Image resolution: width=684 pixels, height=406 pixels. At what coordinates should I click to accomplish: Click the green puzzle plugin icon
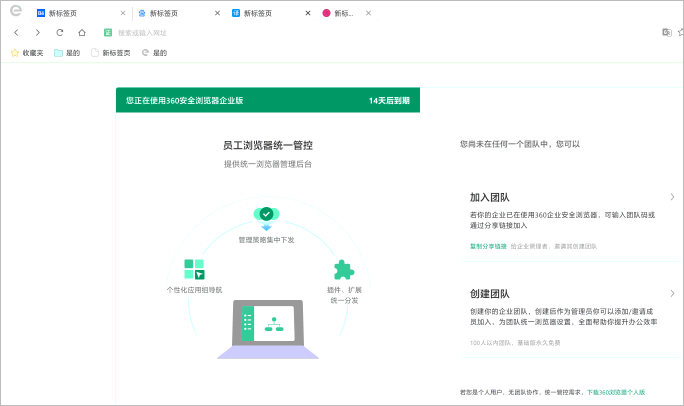344,270
